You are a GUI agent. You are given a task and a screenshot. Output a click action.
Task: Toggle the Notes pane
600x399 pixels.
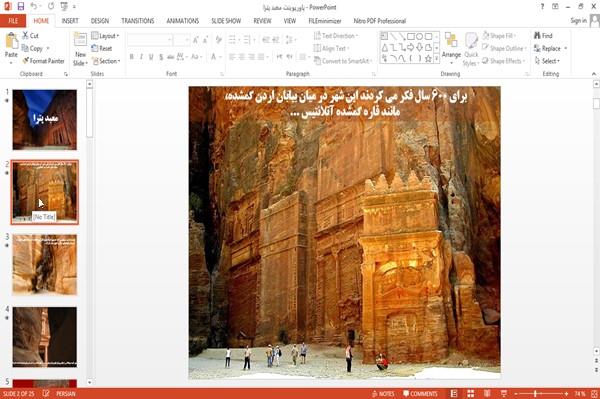click(x=383, y=394)
